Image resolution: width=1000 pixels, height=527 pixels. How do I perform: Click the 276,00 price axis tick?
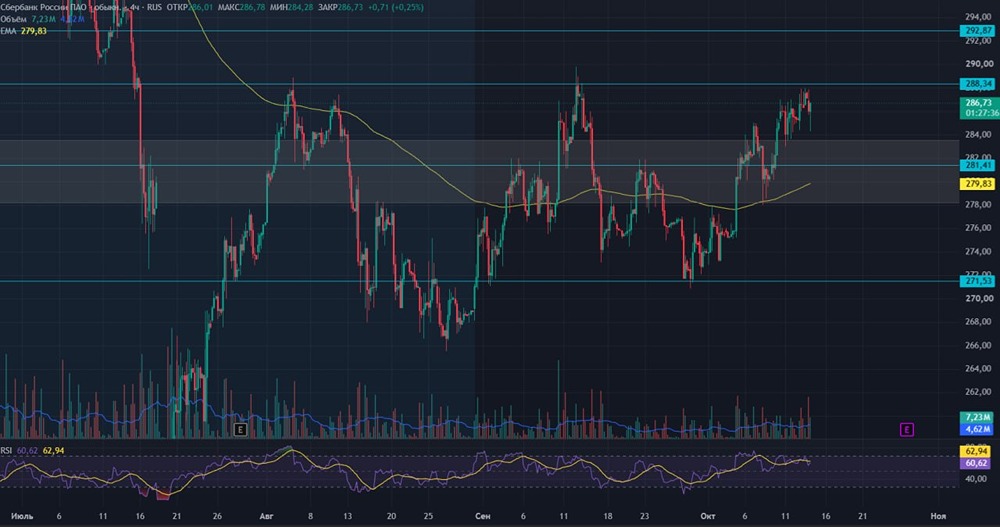tap(979, 228)
